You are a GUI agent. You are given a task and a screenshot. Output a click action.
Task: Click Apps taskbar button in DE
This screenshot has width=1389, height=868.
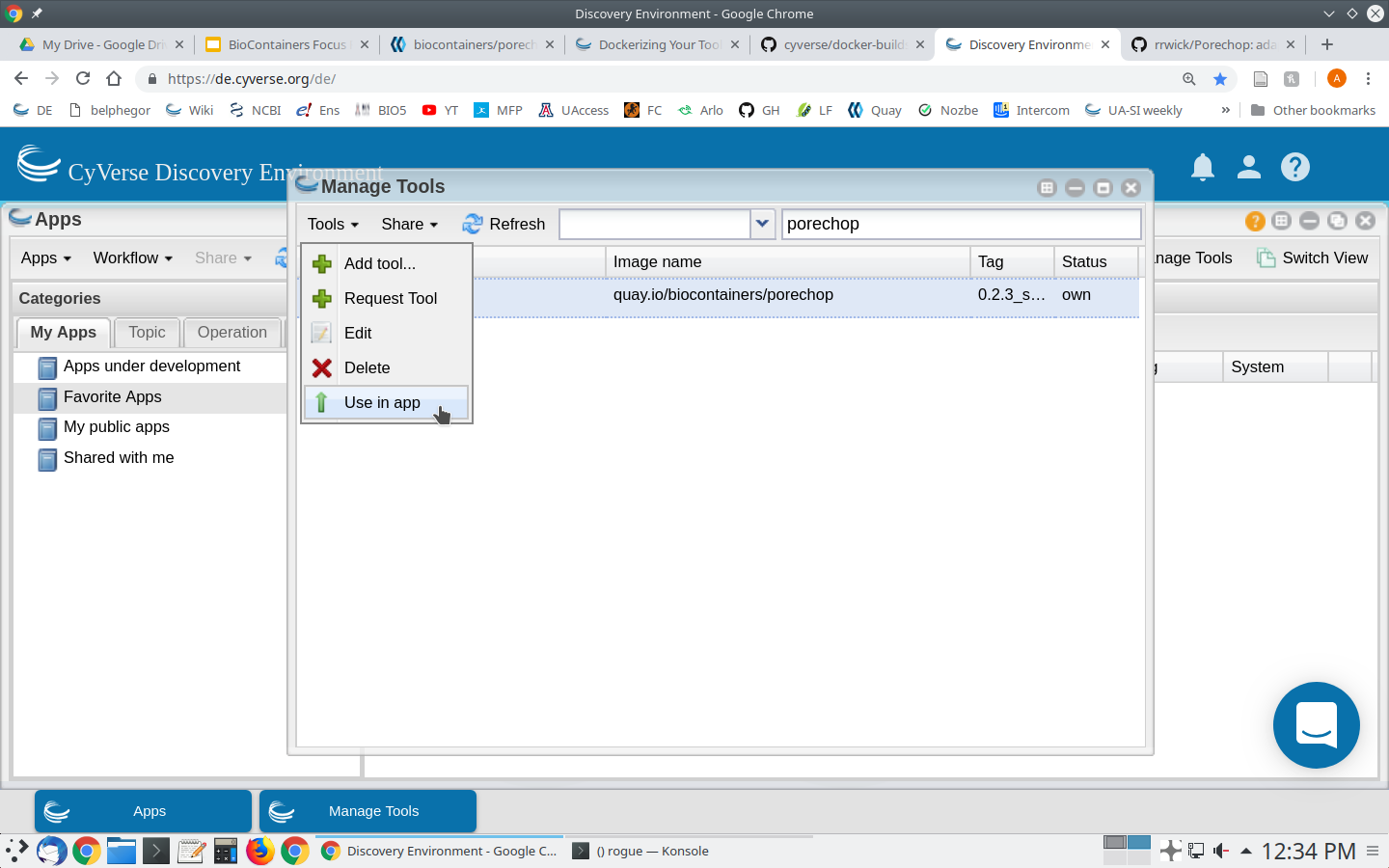click(143, 811)
